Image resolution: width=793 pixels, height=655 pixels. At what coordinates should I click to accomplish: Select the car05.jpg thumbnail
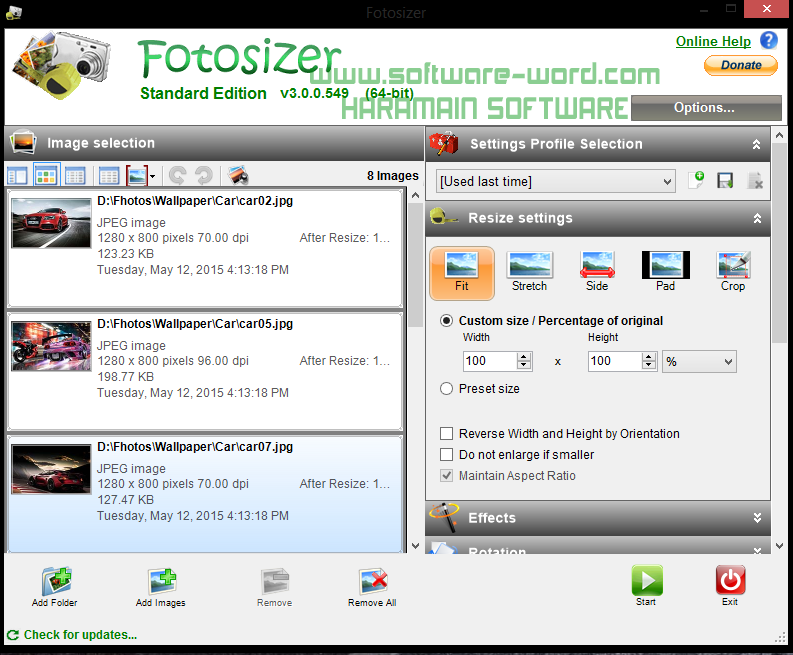pos(51,346)
